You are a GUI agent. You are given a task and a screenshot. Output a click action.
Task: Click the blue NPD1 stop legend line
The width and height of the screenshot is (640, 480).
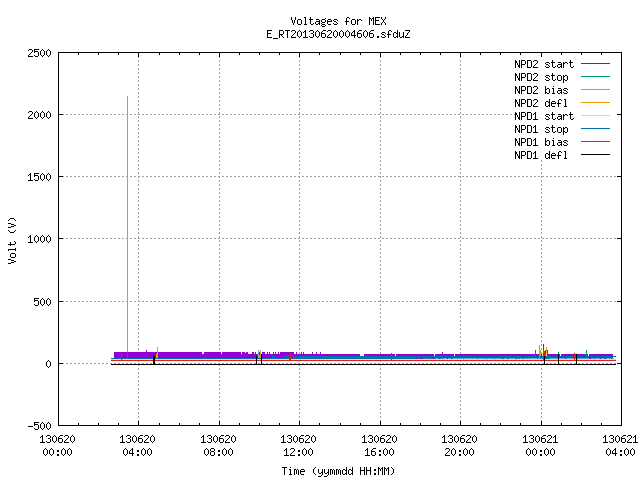click(595, 129)
